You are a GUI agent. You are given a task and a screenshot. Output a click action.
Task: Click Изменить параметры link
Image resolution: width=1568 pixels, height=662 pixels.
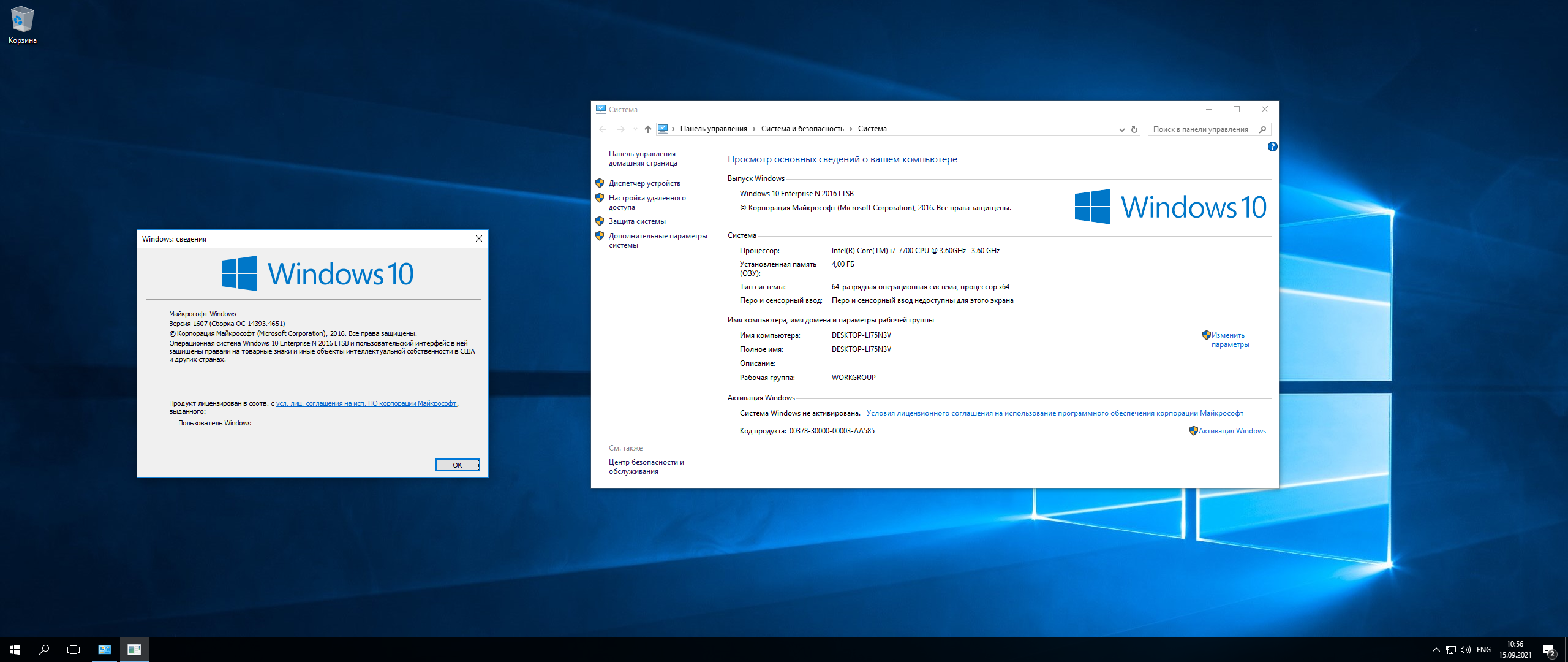1230,340
